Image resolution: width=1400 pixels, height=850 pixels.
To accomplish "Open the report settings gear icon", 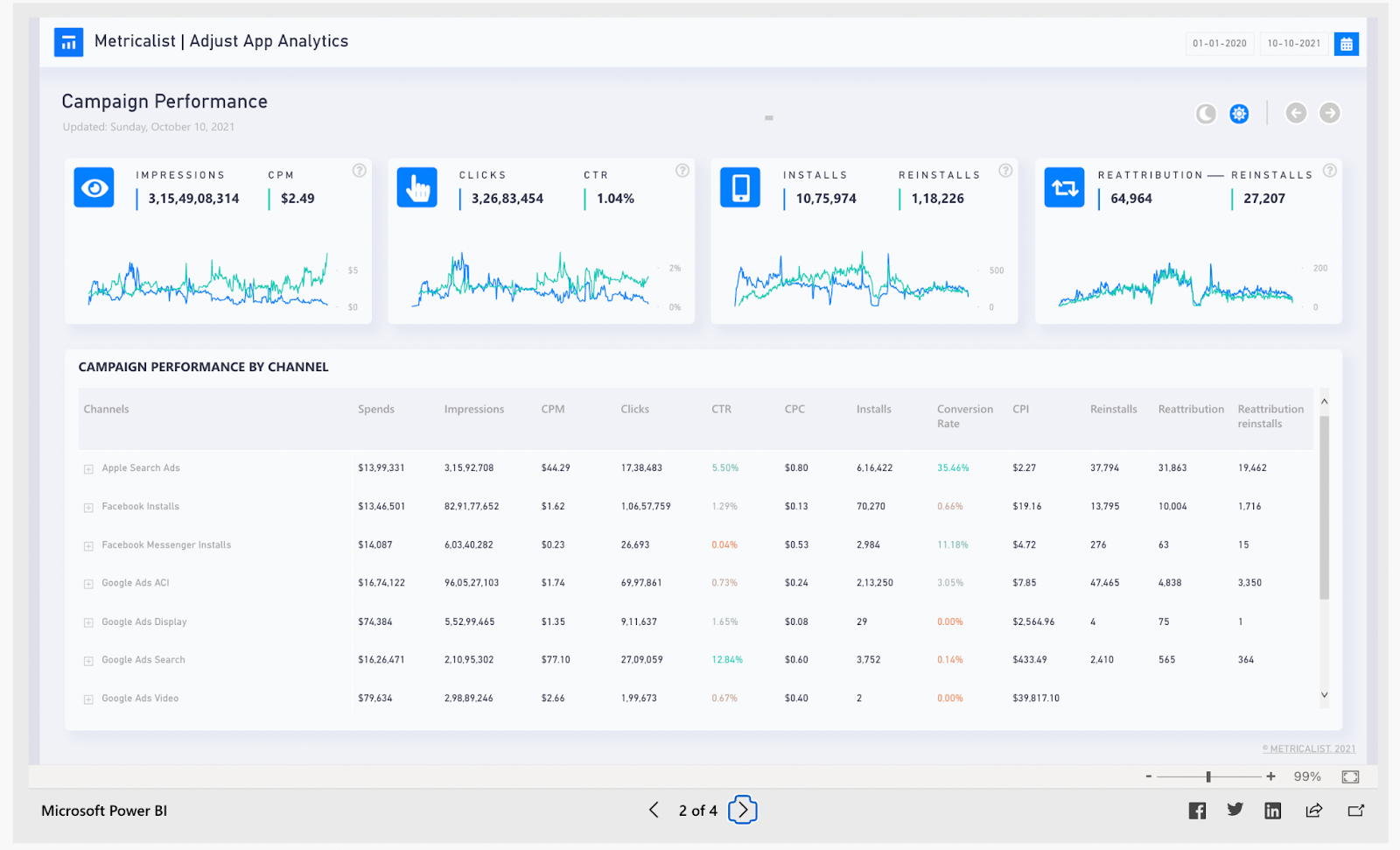I will [x=1239, y=113].
